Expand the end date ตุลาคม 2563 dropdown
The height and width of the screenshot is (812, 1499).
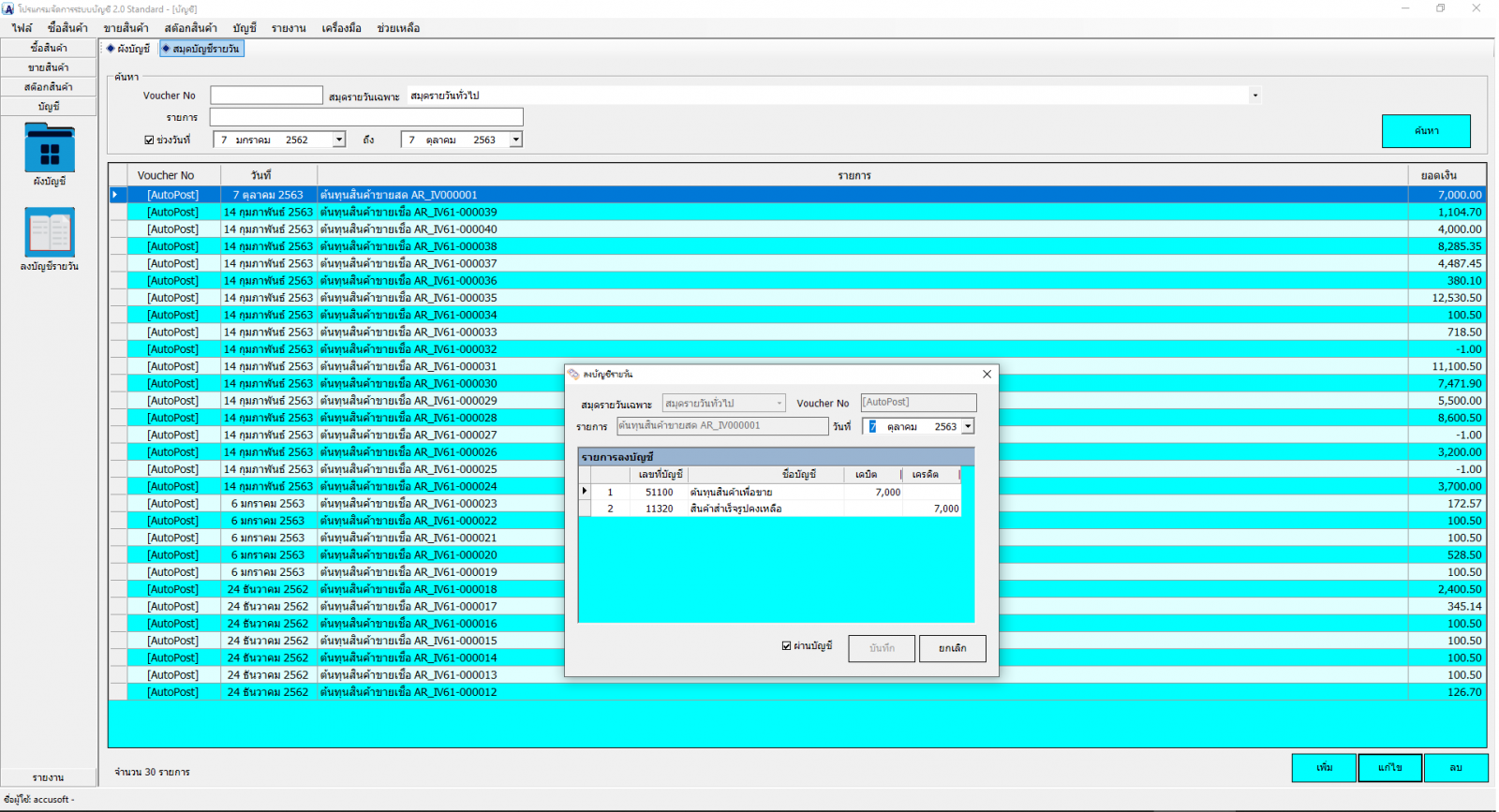pyautogui.click(x=515, y=140)
